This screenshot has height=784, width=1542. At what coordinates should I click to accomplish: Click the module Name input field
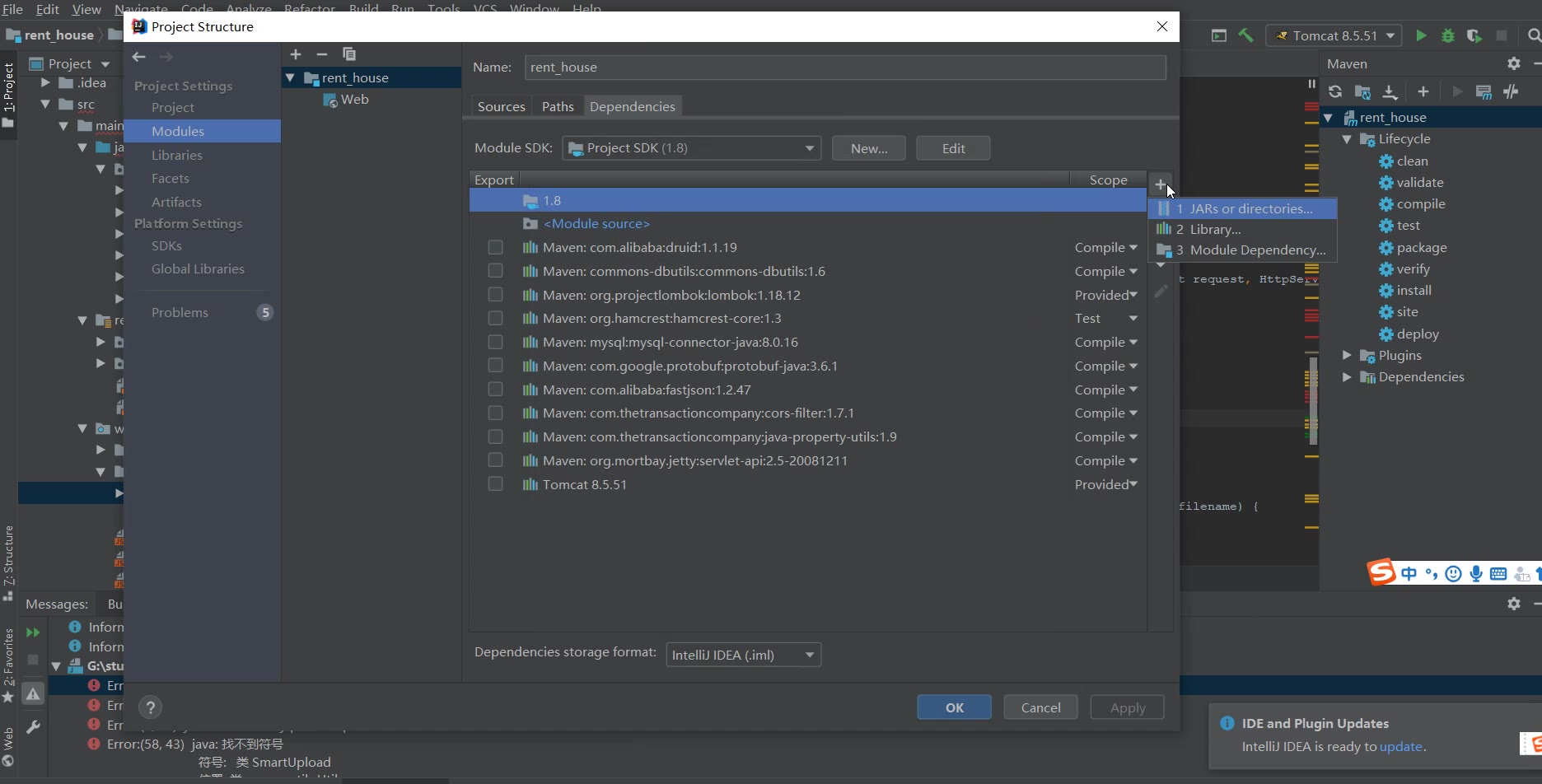[x=845, y=67]
